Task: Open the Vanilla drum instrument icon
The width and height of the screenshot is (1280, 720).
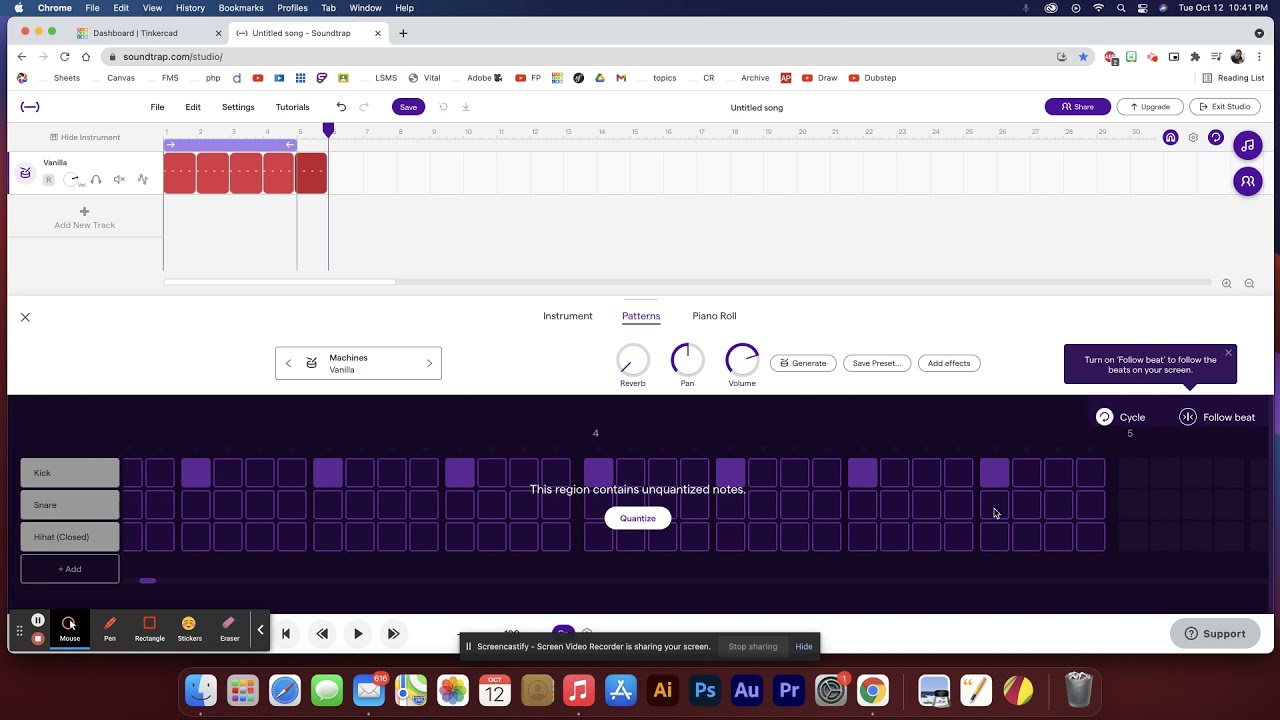Action: coord(25,173)
